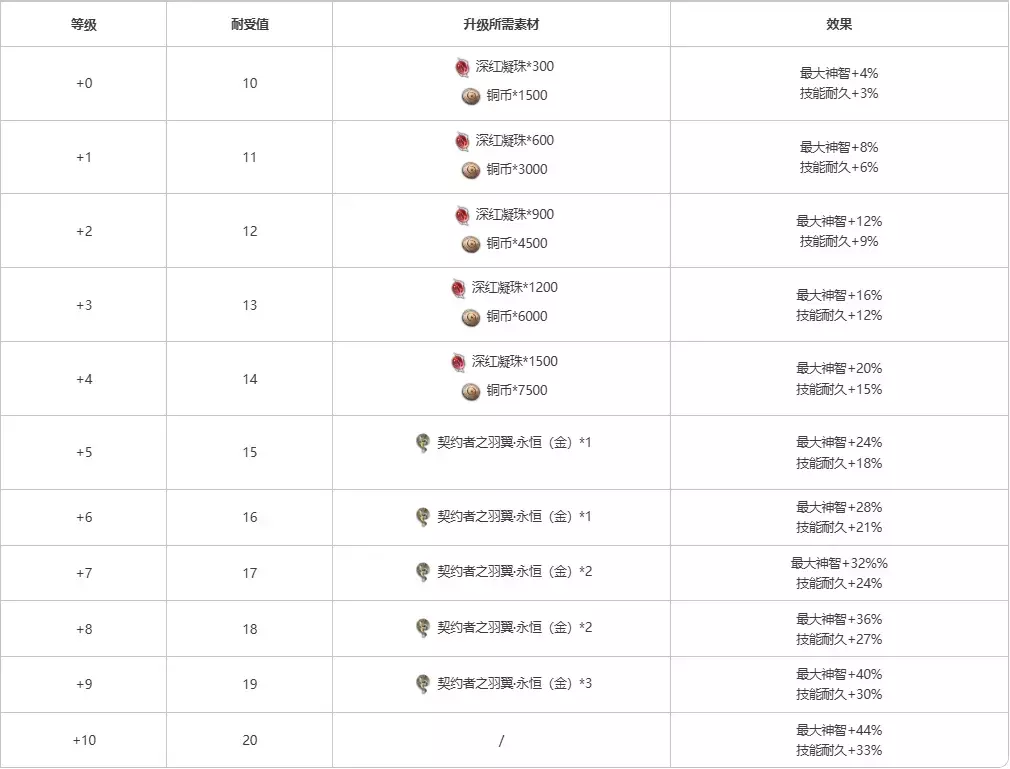Click the 效果 column header
The height and width of the screenshot is (769, 1010).
pos(839,24)
